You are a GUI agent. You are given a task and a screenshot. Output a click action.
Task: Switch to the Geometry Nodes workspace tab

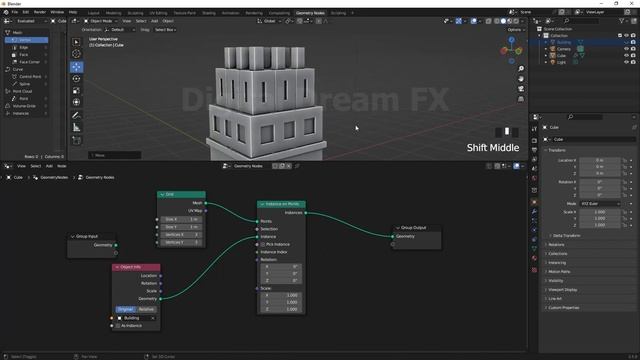click(x=310, y=13)
